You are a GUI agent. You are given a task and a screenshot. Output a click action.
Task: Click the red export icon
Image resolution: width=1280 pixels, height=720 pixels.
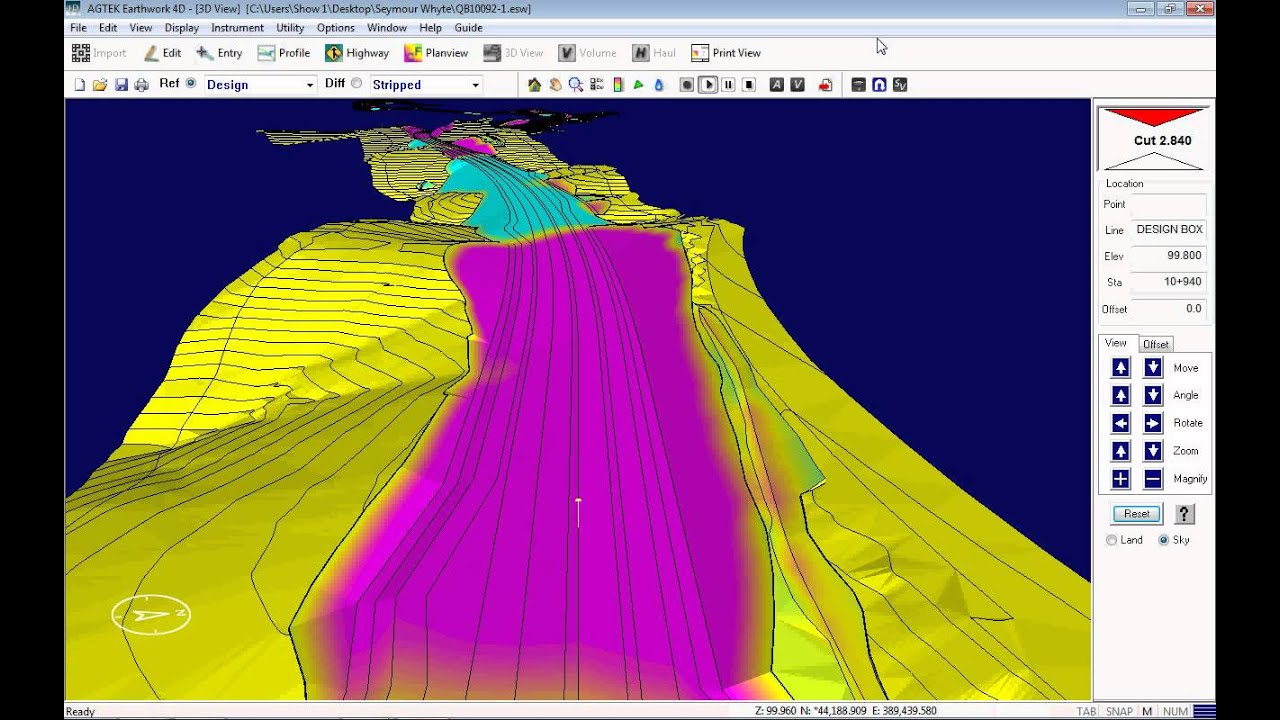coord(825,85)
